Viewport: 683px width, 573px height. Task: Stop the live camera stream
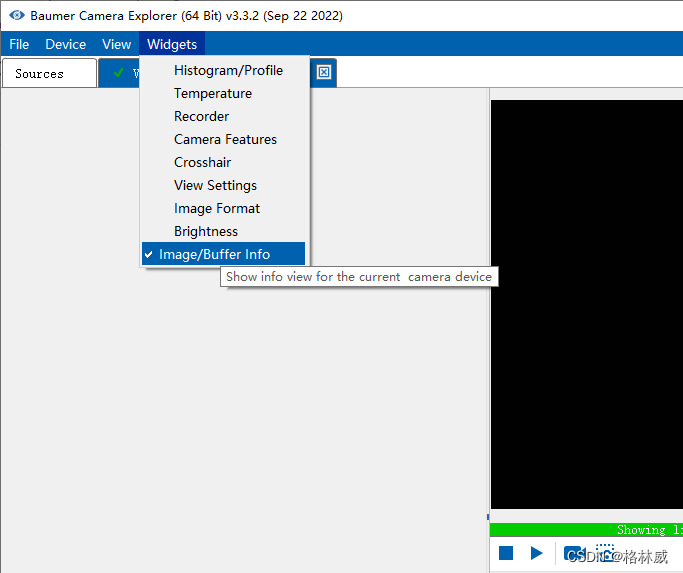pos(506,553)
